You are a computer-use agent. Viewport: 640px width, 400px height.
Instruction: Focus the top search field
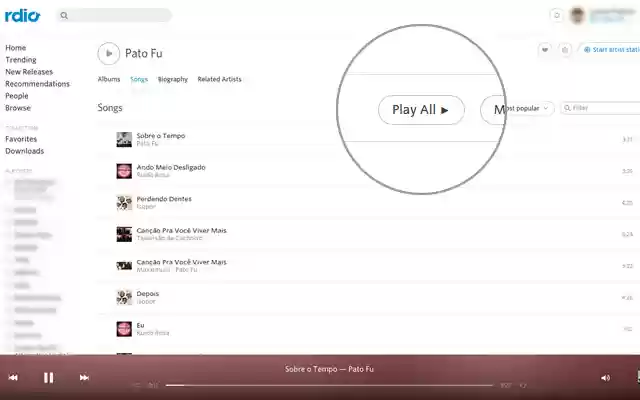point(114,16)
